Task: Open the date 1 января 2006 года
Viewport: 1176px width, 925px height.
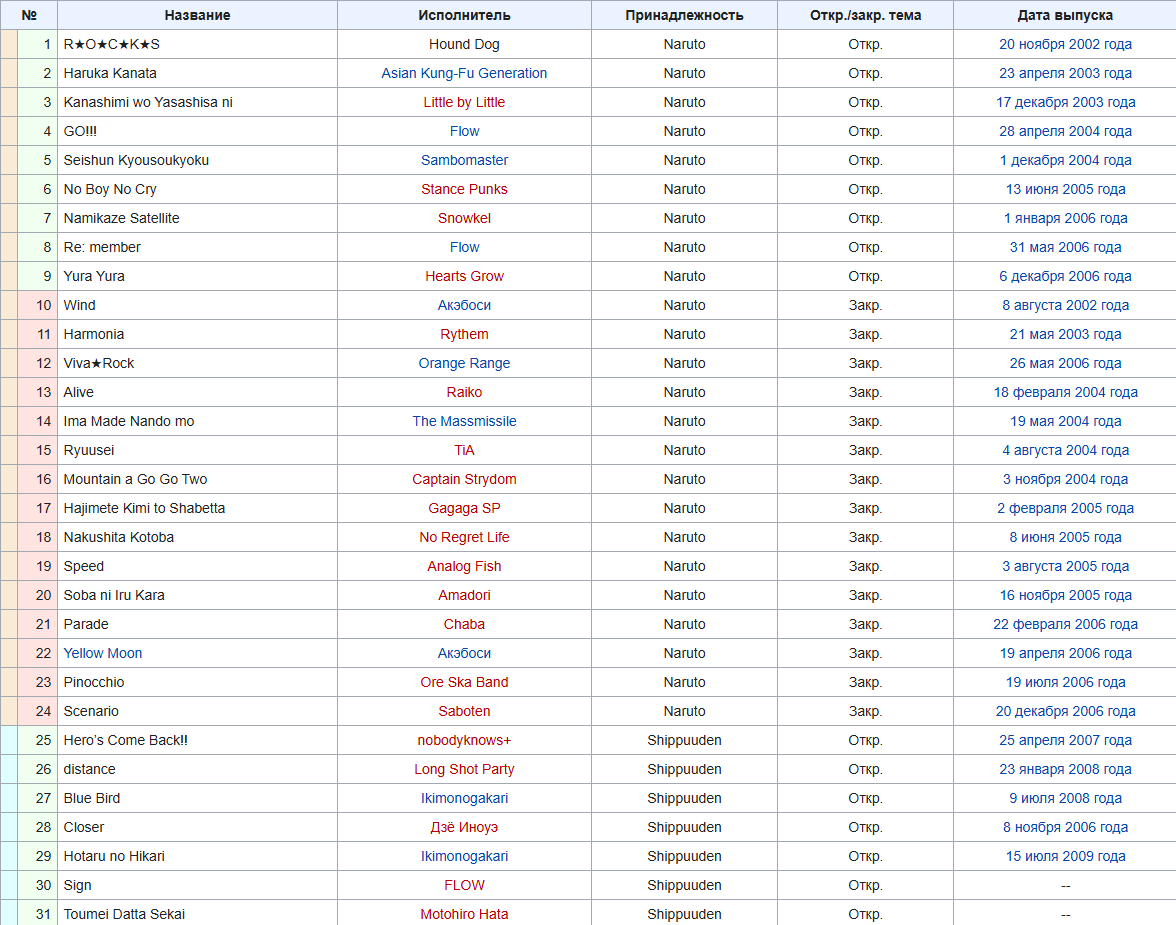Action: click(1065, 218)
